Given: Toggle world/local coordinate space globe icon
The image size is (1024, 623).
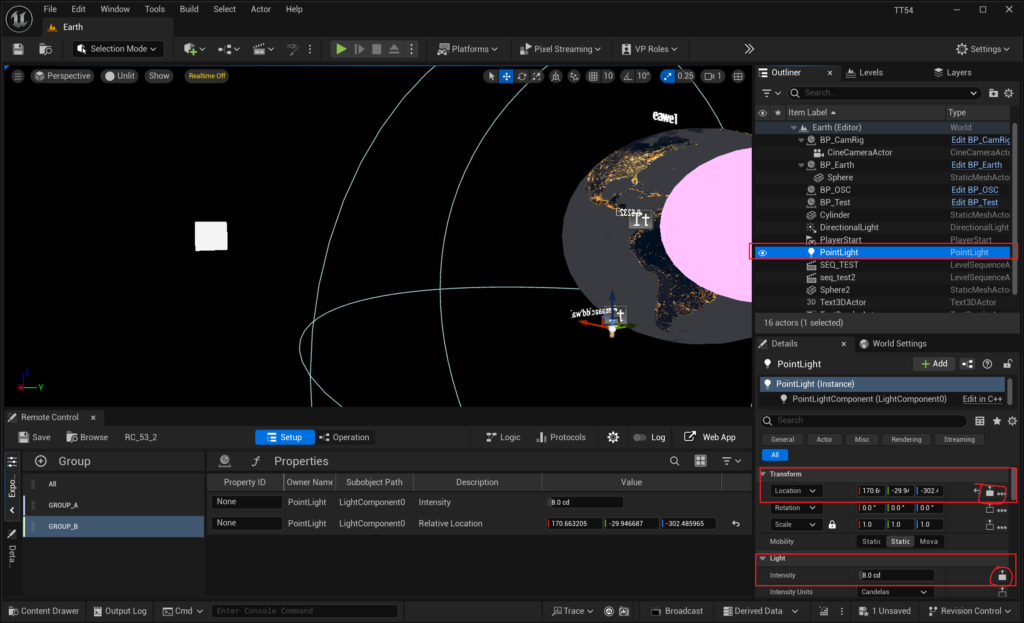Looking at the screenshot, I should (x=556, y=76).
